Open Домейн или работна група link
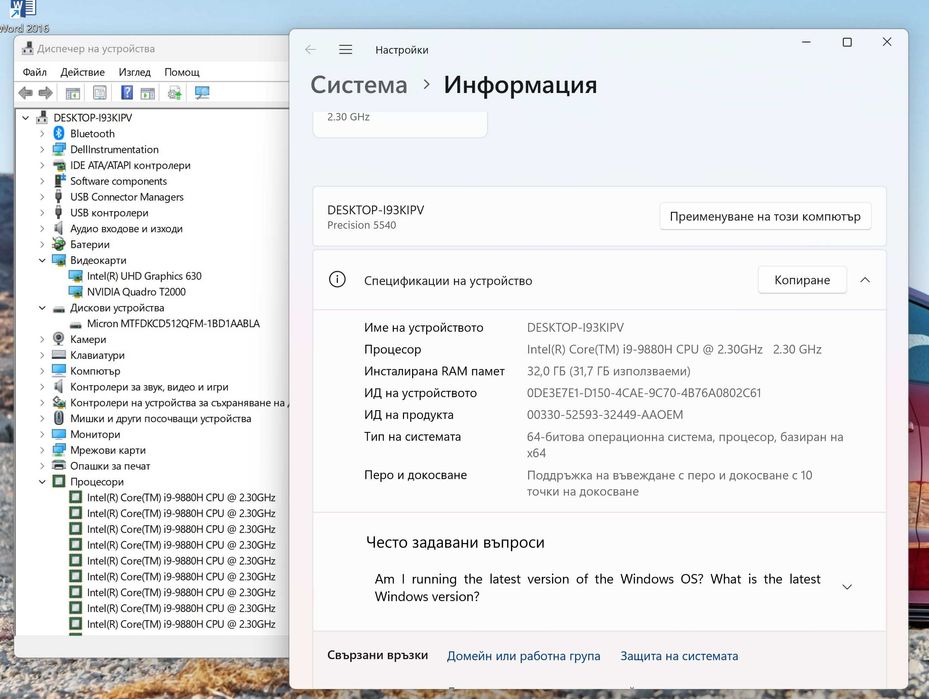The height and width of the screenshot is (699, 929). pyautogui.click(x=523, y=656)
